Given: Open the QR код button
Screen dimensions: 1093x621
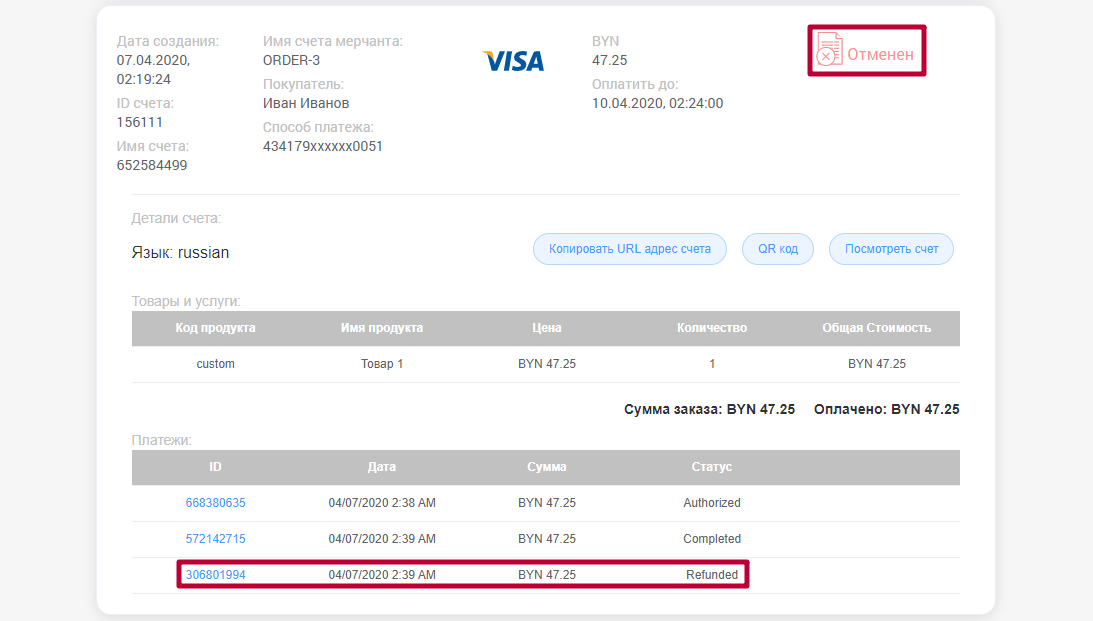Looking at the screenshot, I should click(777, 249).
